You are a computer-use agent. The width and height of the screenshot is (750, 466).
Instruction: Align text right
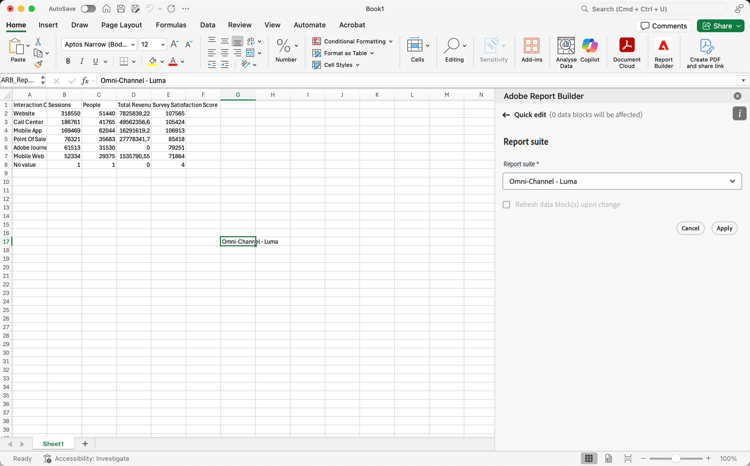[237, 53]
